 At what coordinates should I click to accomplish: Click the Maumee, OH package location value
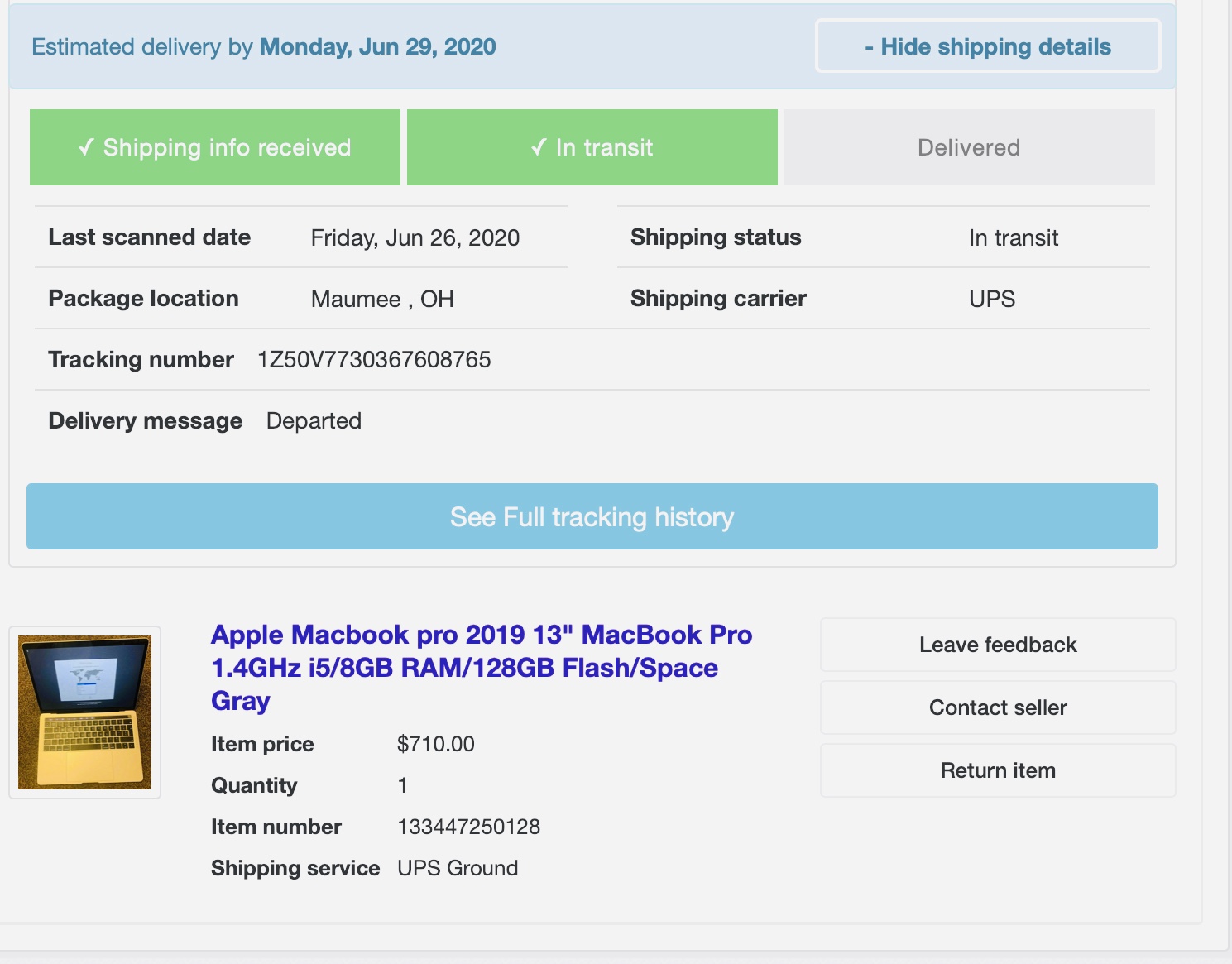(x=382, y=299)
